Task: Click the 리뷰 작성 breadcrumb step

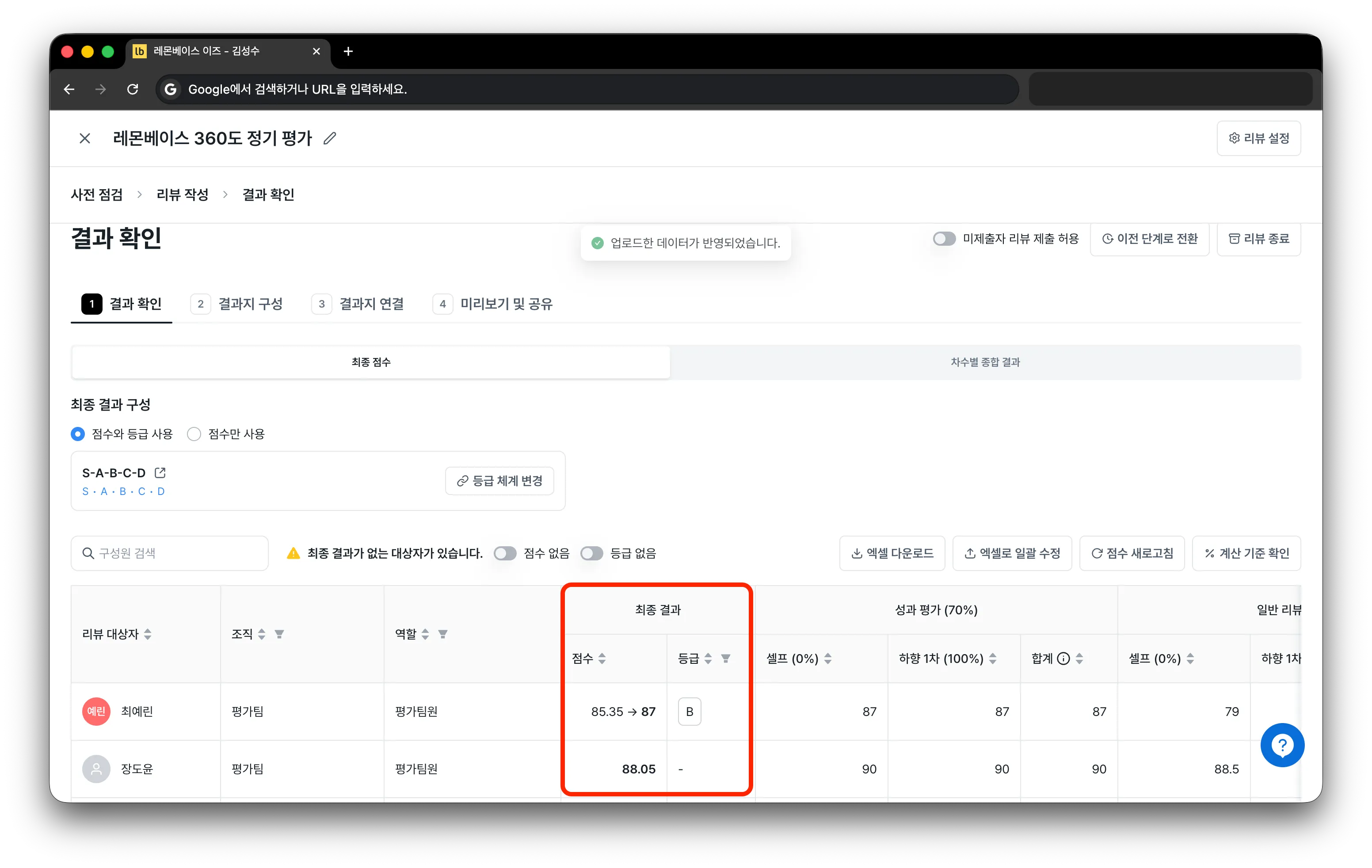Action: (x=183, y=195)
